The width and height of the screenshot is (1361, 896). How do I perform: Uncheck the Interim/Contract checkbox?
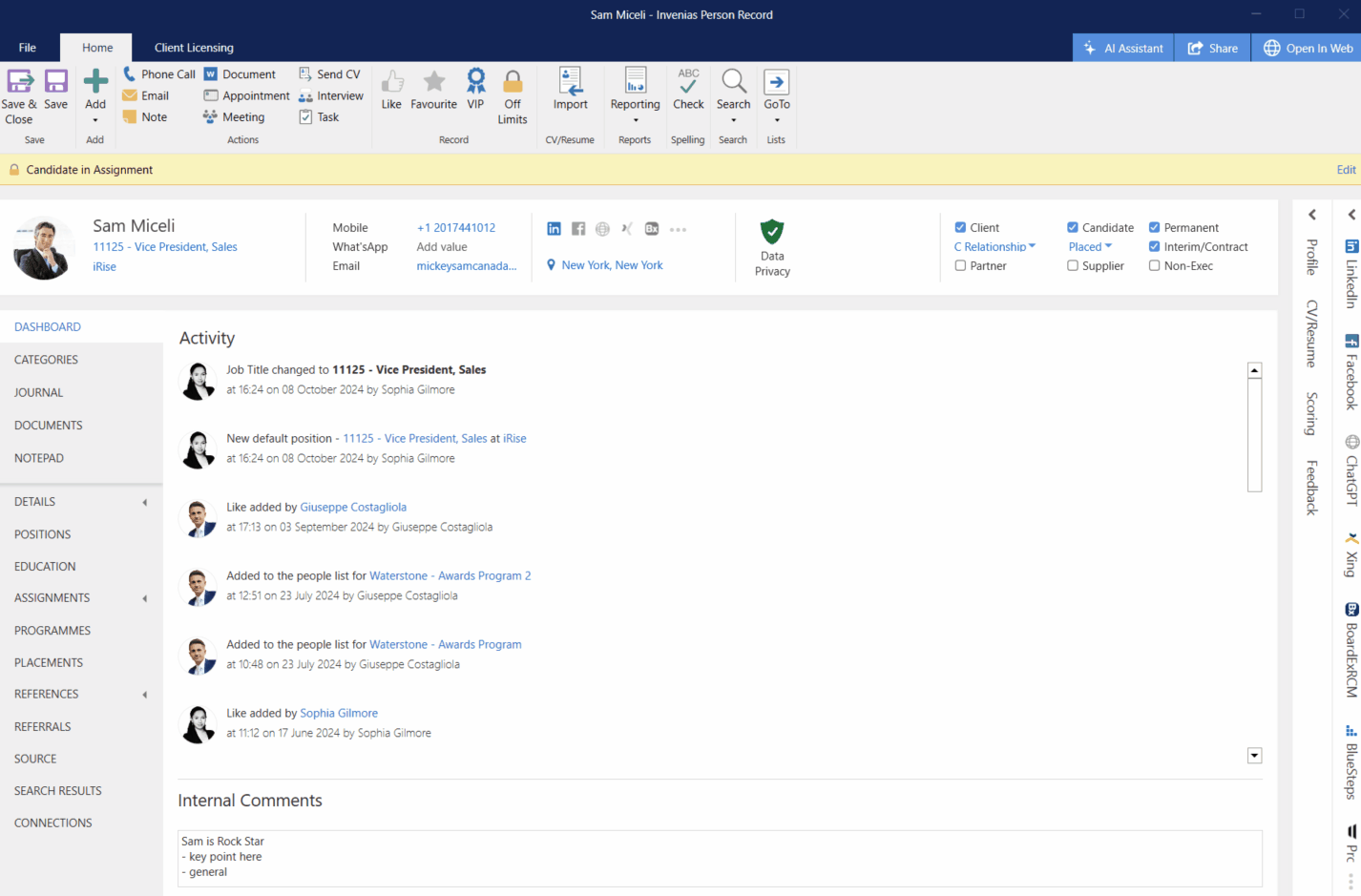[1154, 246]
